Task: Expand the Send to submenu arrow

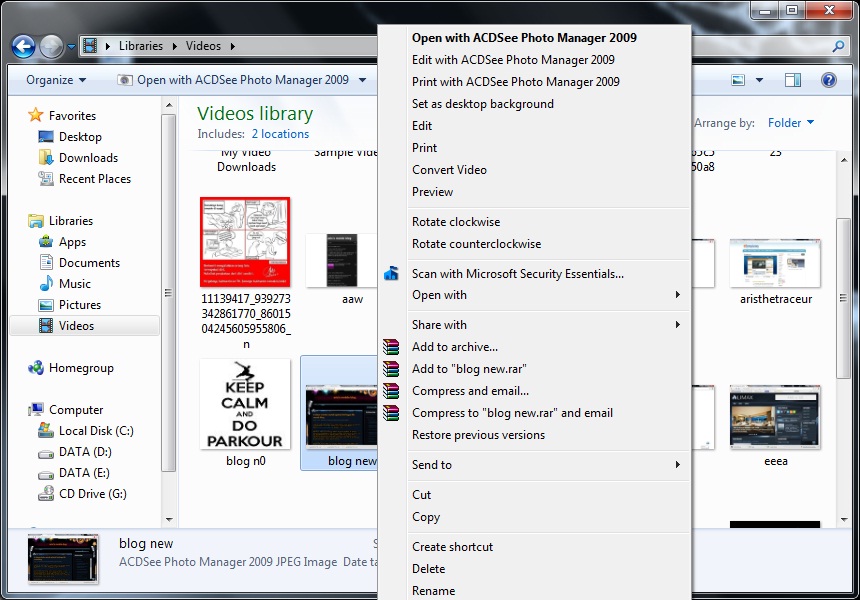Action: click(x=678, y=465)
